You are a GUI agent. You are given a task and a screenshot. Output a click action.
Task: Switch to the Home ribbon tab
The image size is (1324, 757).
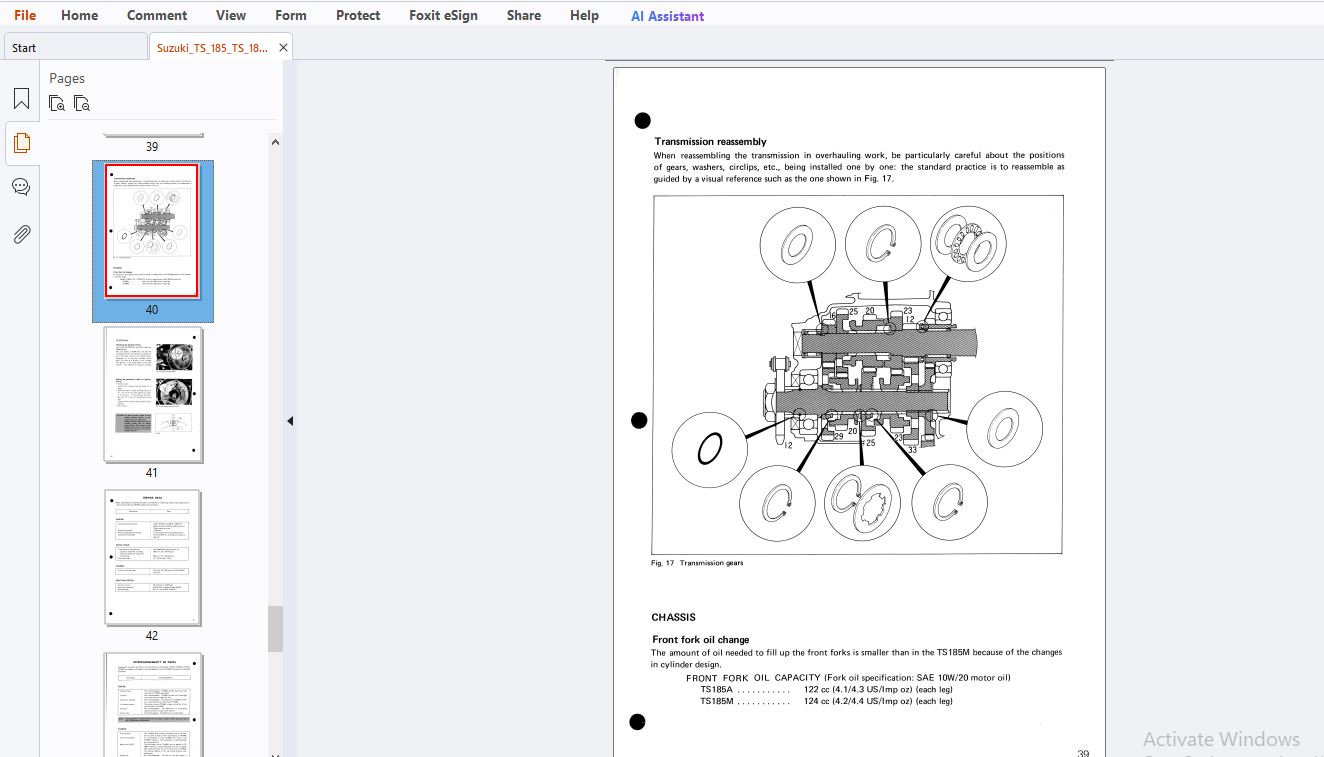click(79, 15)
